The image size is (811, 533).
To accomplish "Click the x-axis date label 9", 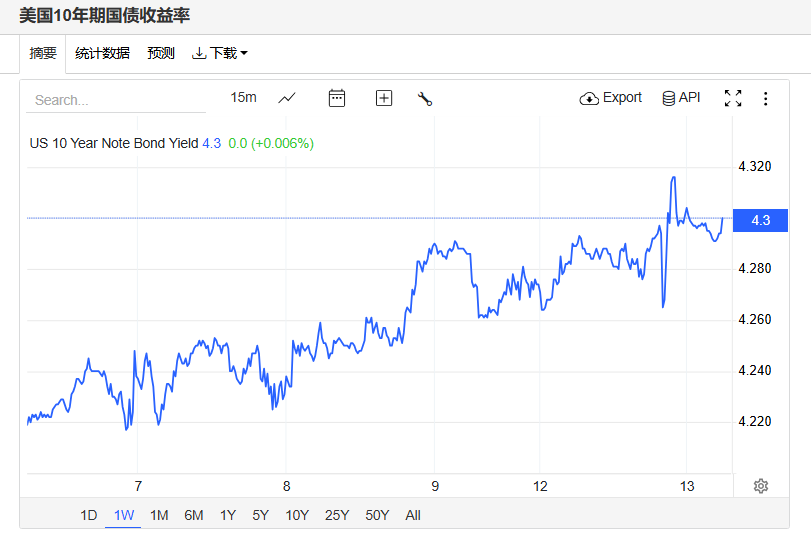I will click(435, 486).
